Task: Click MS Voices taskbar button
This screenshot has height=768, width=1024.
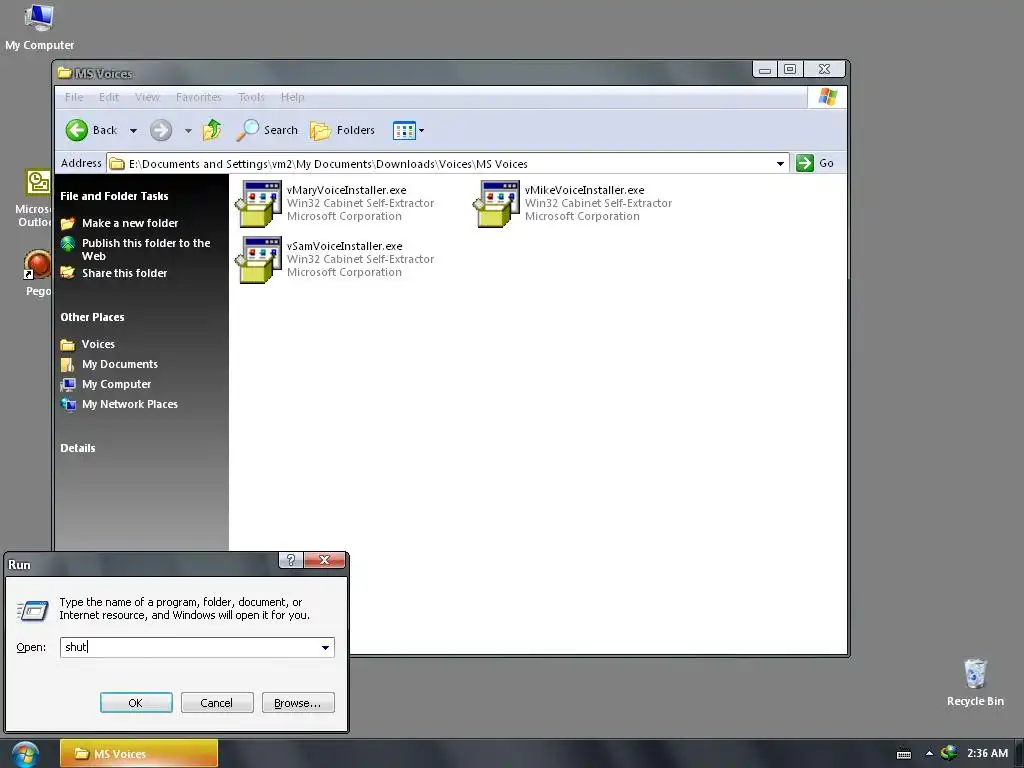Action: 138,754
